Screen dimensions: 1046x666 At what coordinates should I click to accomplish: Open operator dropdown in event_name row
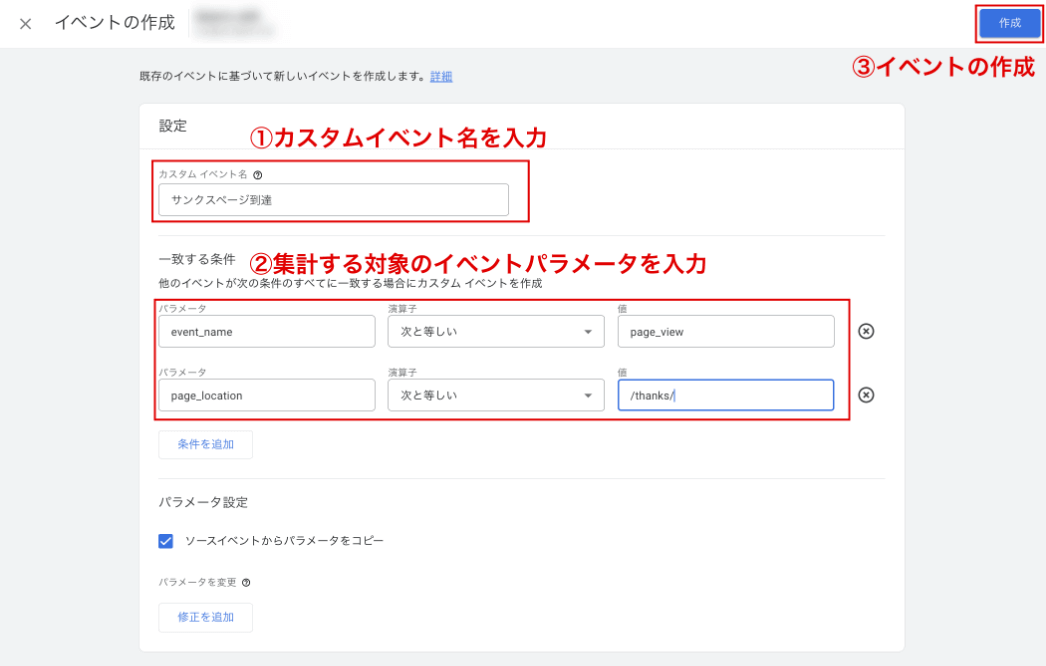pos(495,332)
